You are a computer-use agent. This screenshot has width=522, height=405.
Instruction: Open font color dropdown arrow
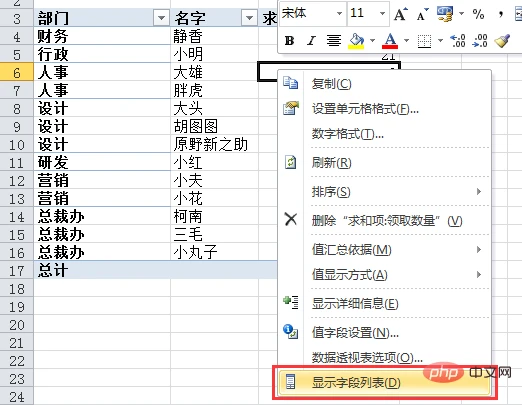406,41
